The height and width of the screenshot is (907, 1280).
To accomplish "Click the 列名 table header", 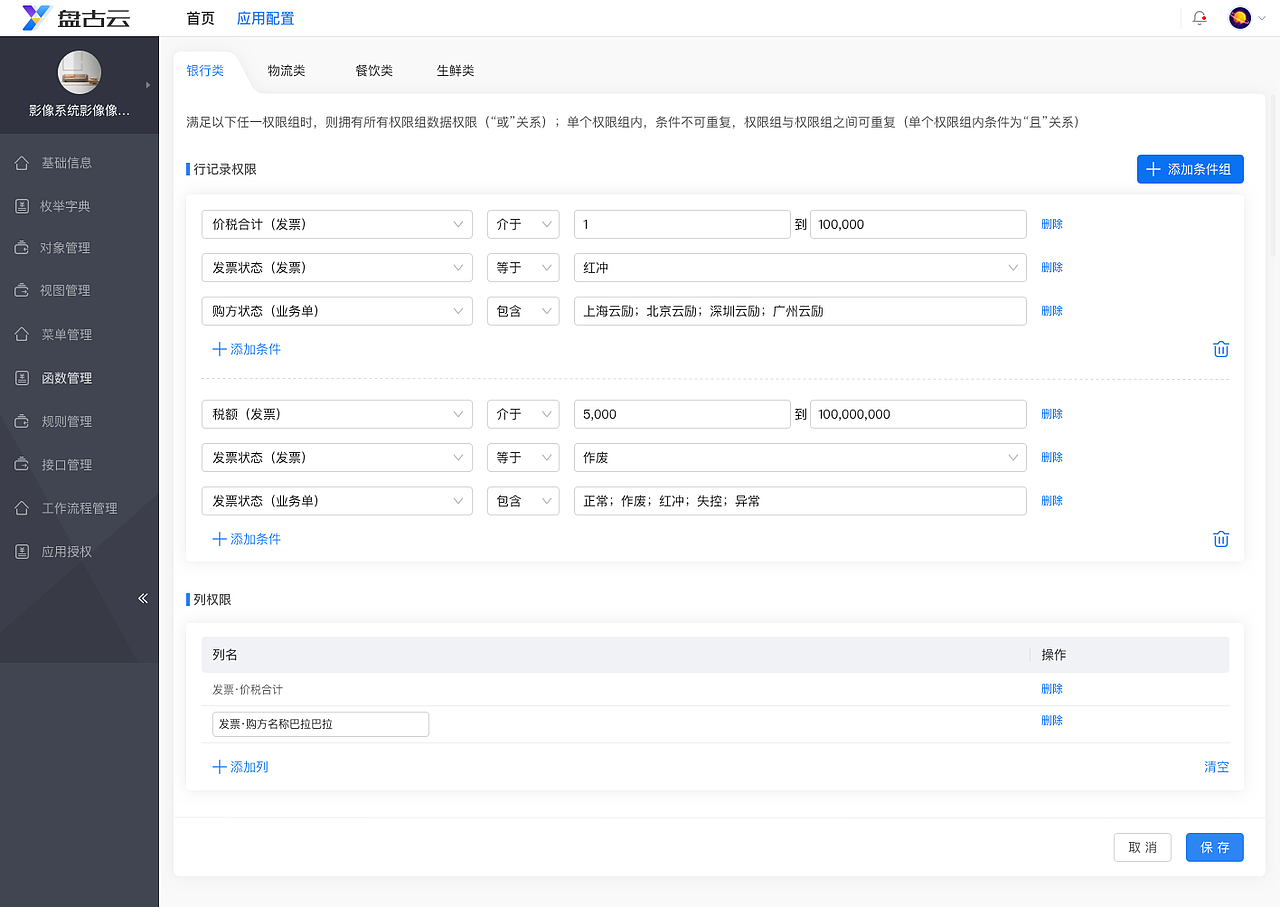I will coord(225,654).
